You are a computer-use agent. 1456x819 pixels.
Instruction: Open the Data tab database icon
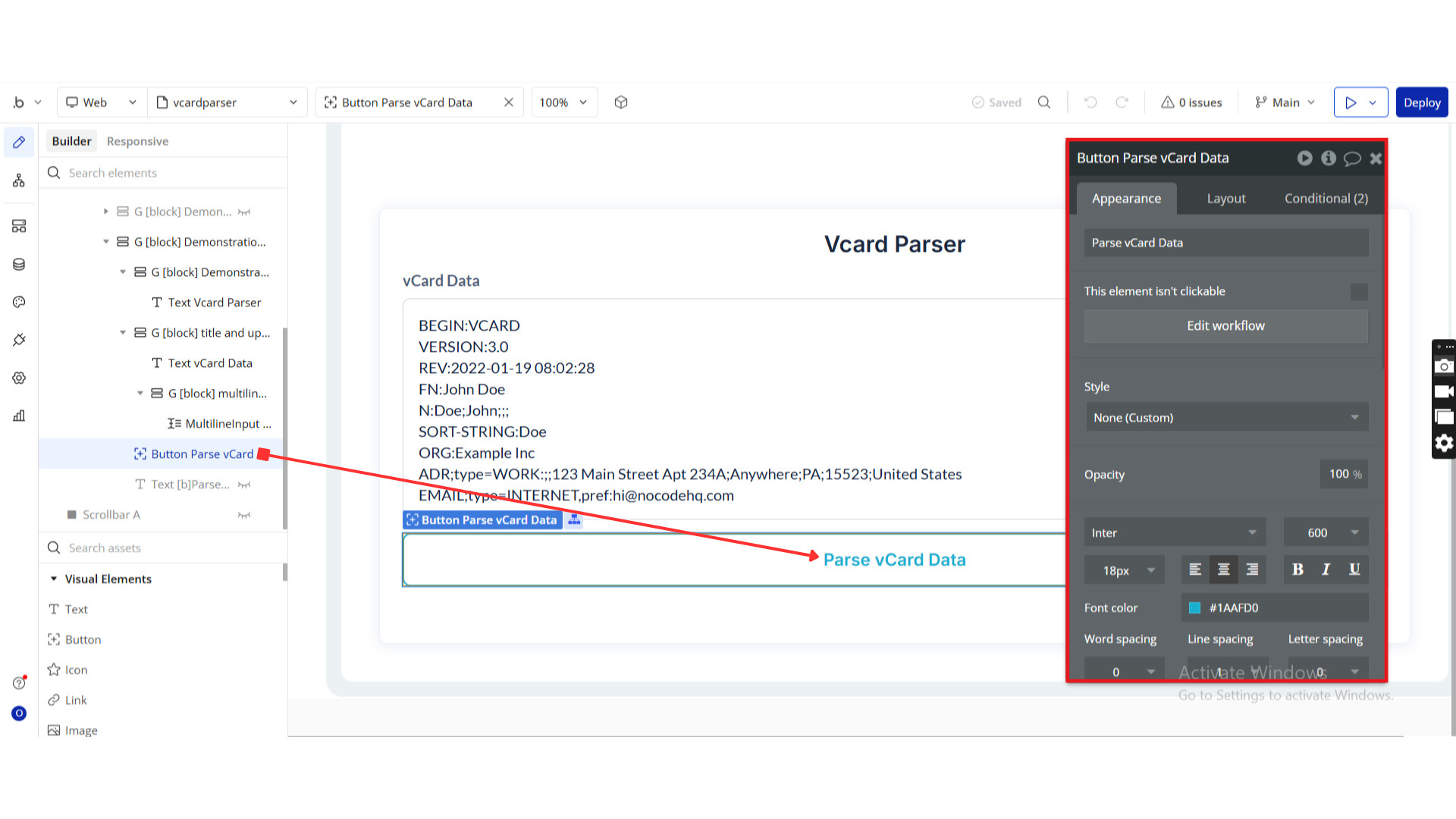tap(19, 264)
